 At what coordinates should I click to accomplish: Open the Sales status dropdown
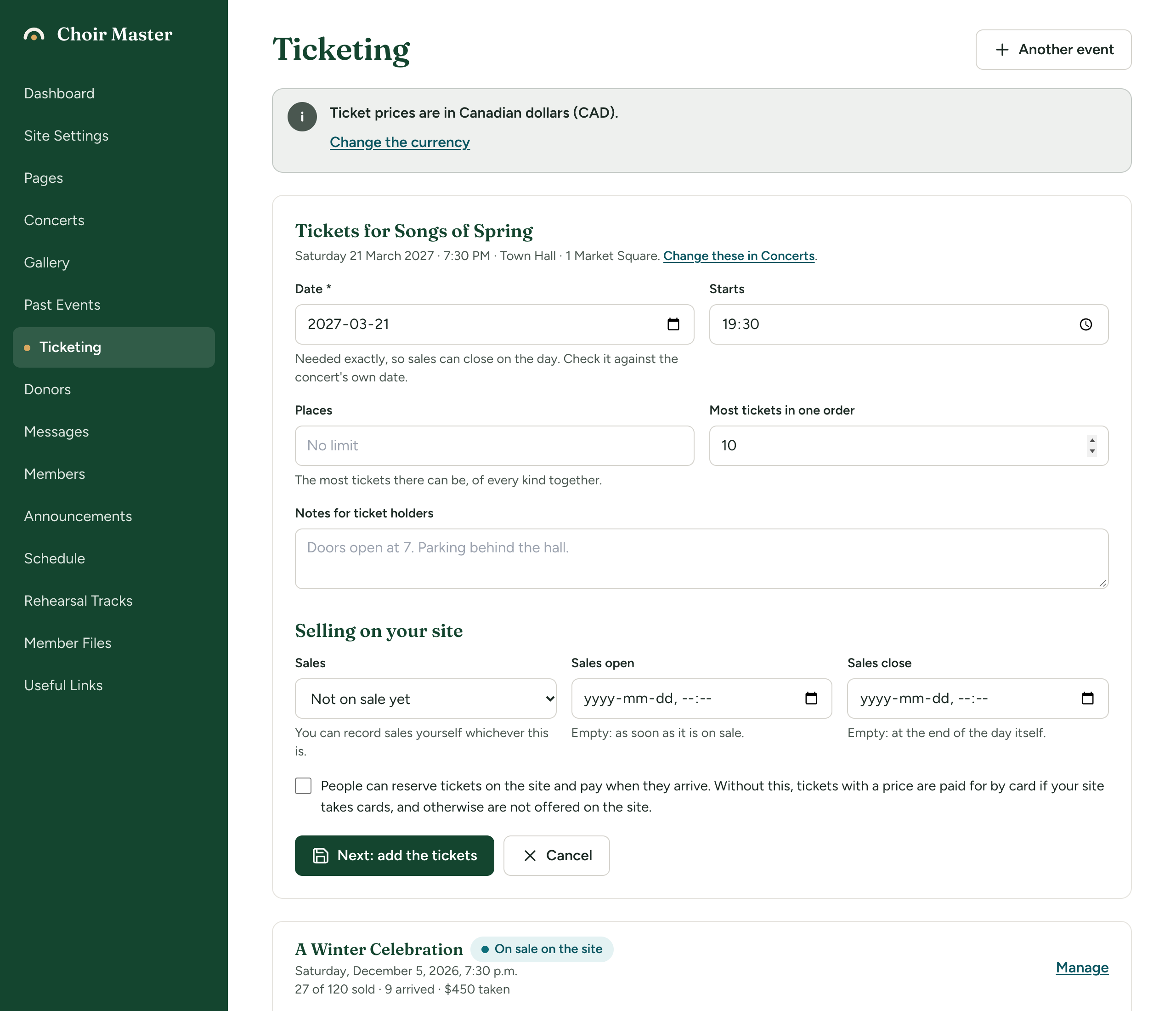(426, 698)
